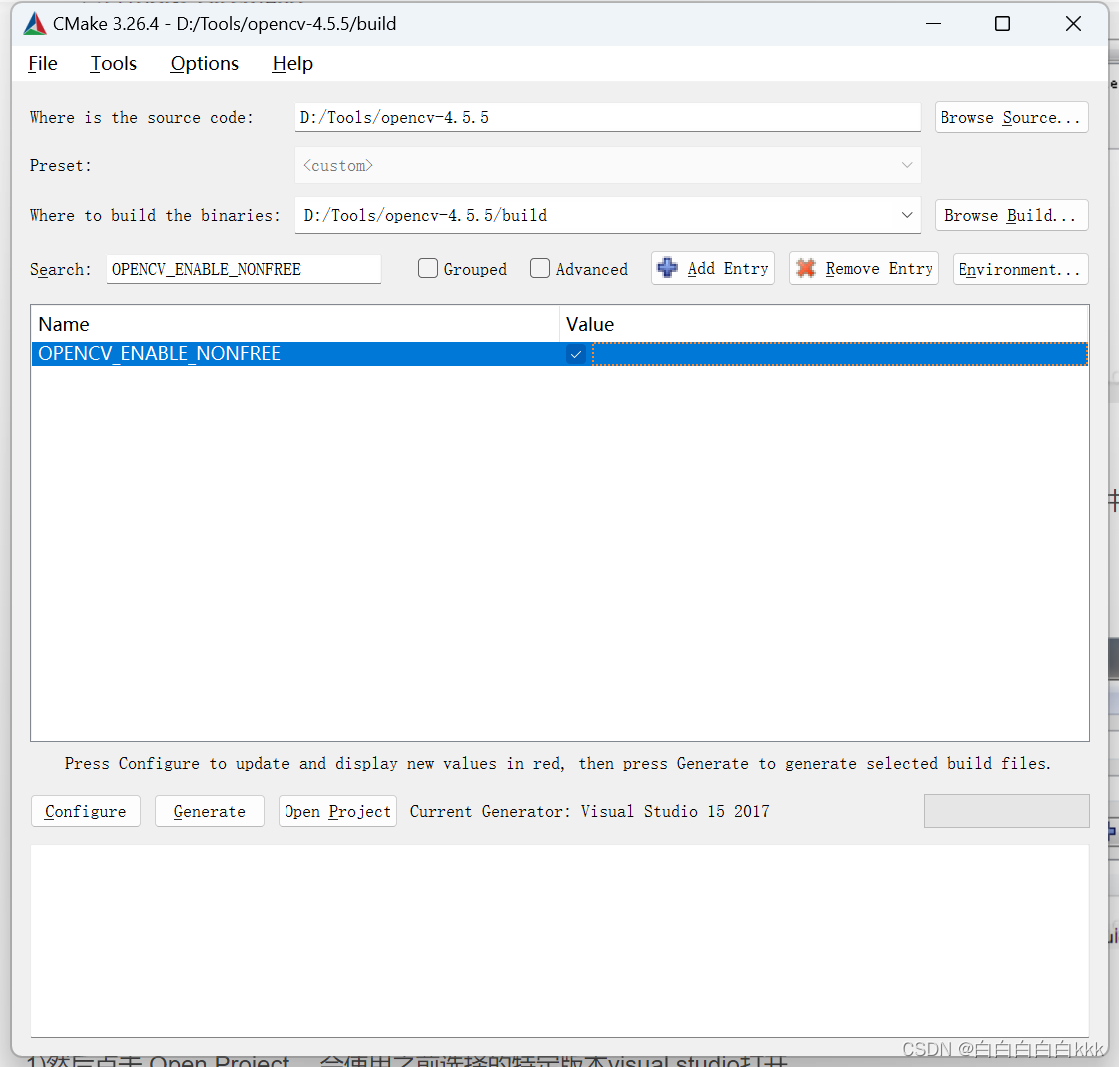
Task: Click the Generate button
Action: tap(209, 811)
